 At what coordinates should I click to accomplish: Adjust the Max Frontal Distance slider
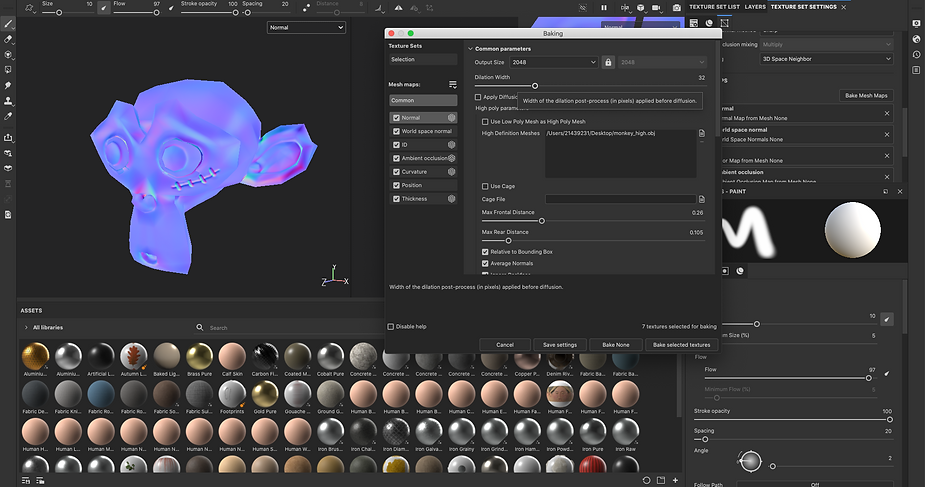(x=542, y=221)
